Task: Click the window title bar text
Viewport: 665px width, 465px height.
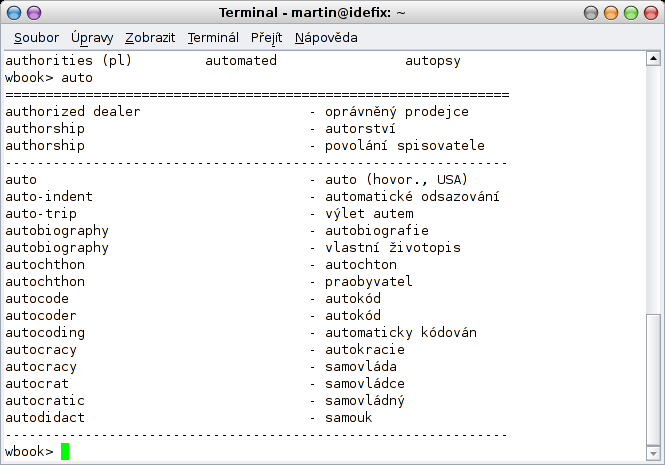Action: click(312, 13)
